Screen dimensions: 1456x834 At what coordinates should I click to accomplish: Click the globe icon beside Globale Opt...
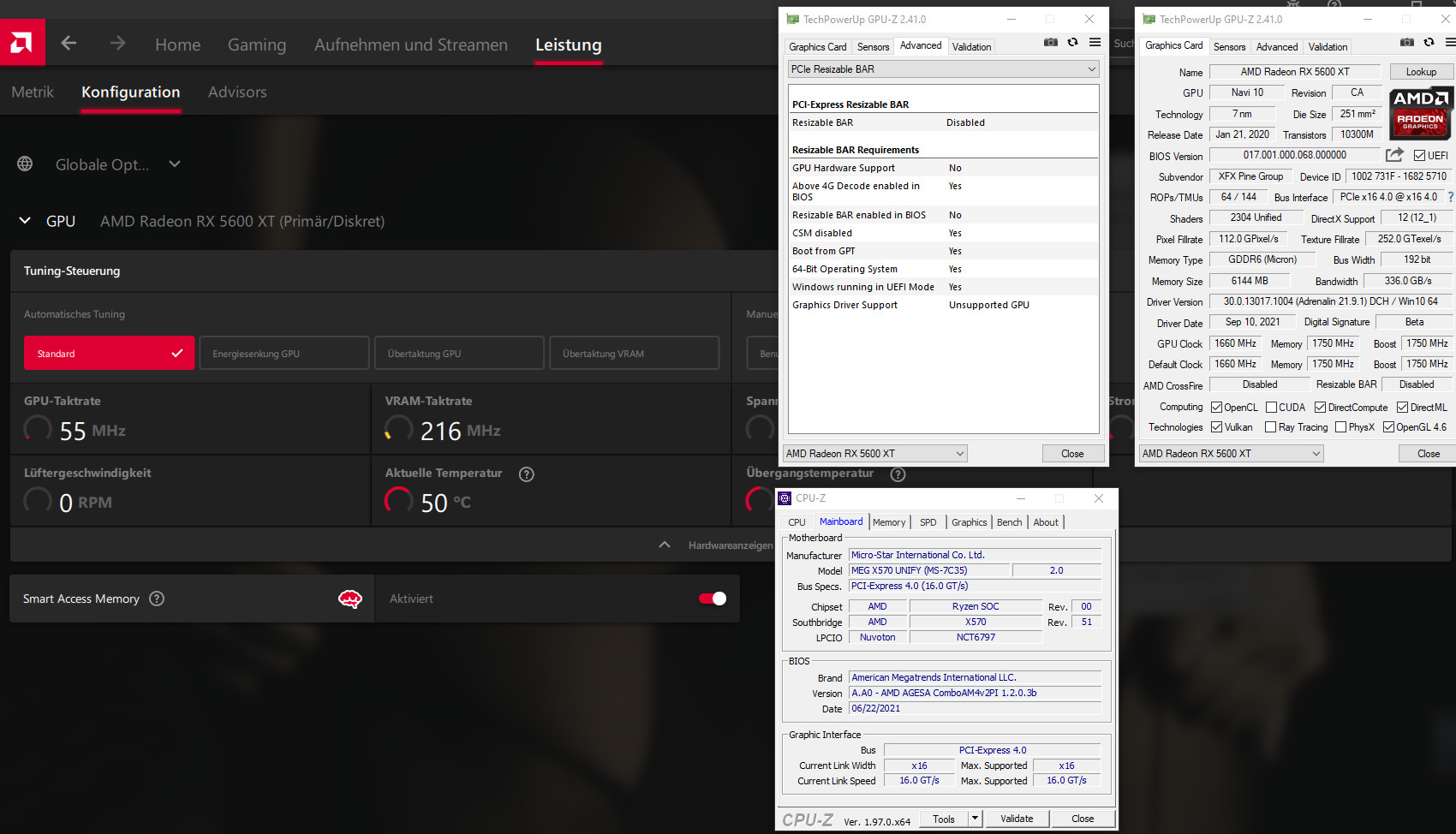tap(25, 164)
